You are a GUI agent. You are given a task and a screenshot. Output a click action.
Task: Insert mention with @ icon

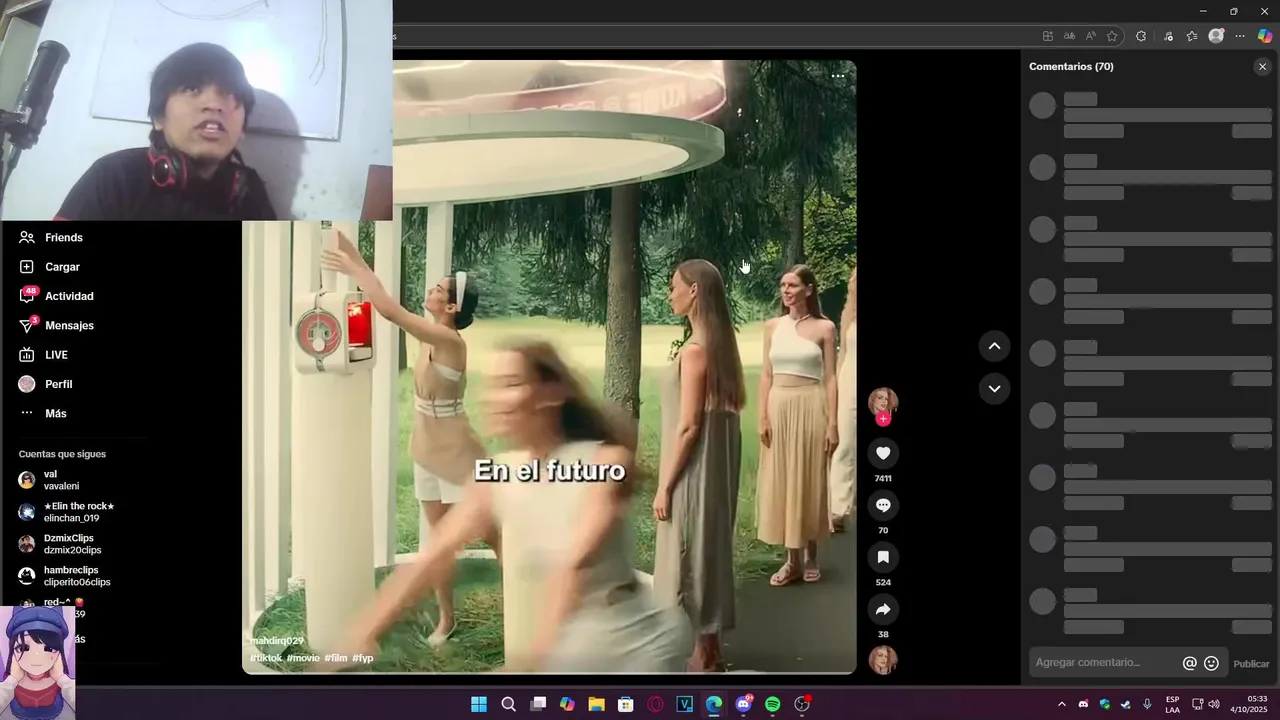pos(1189,663)
